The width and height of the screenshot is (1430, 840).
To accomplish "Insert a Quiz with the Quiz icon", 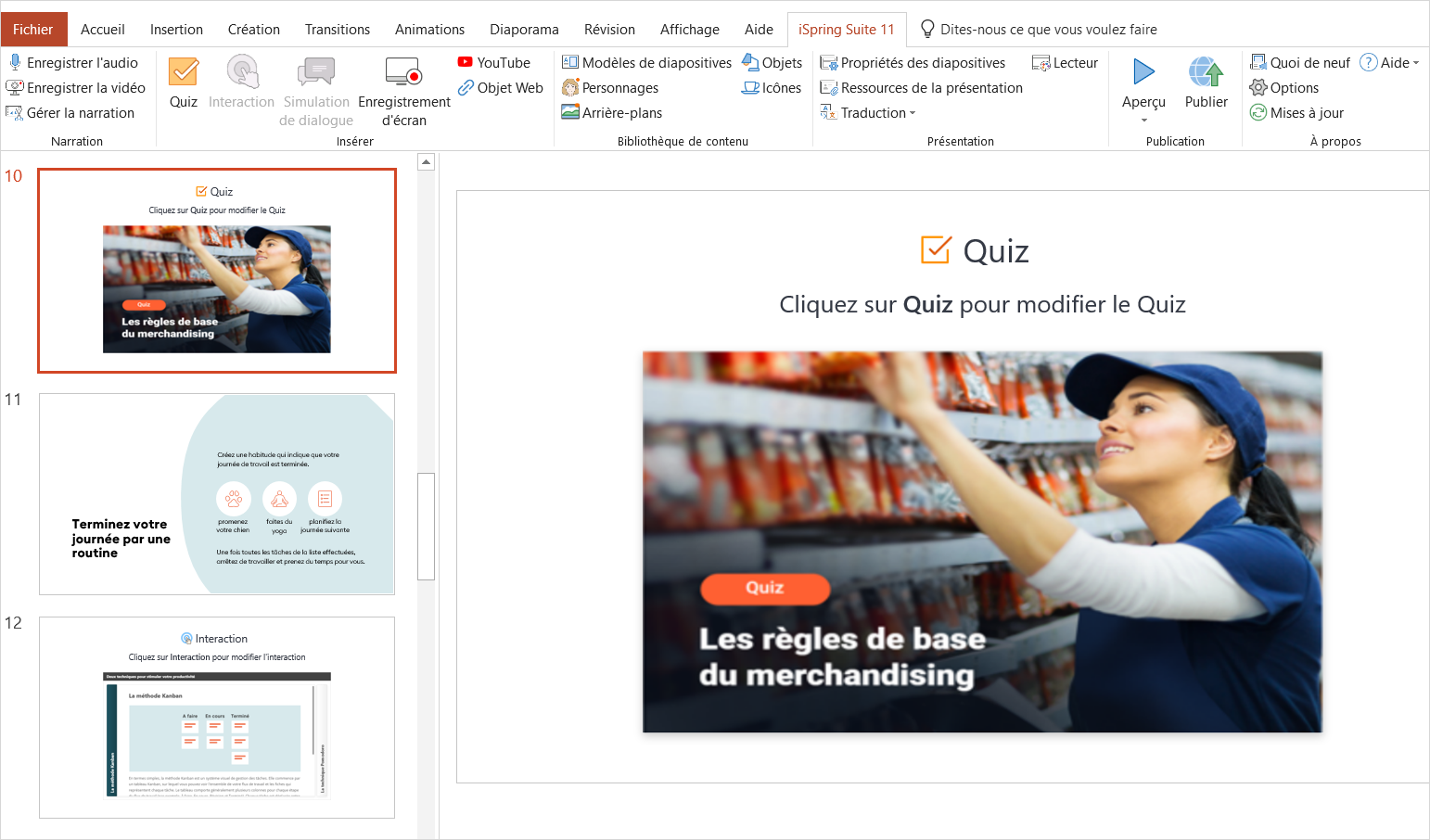I will [x=184, y=72].
